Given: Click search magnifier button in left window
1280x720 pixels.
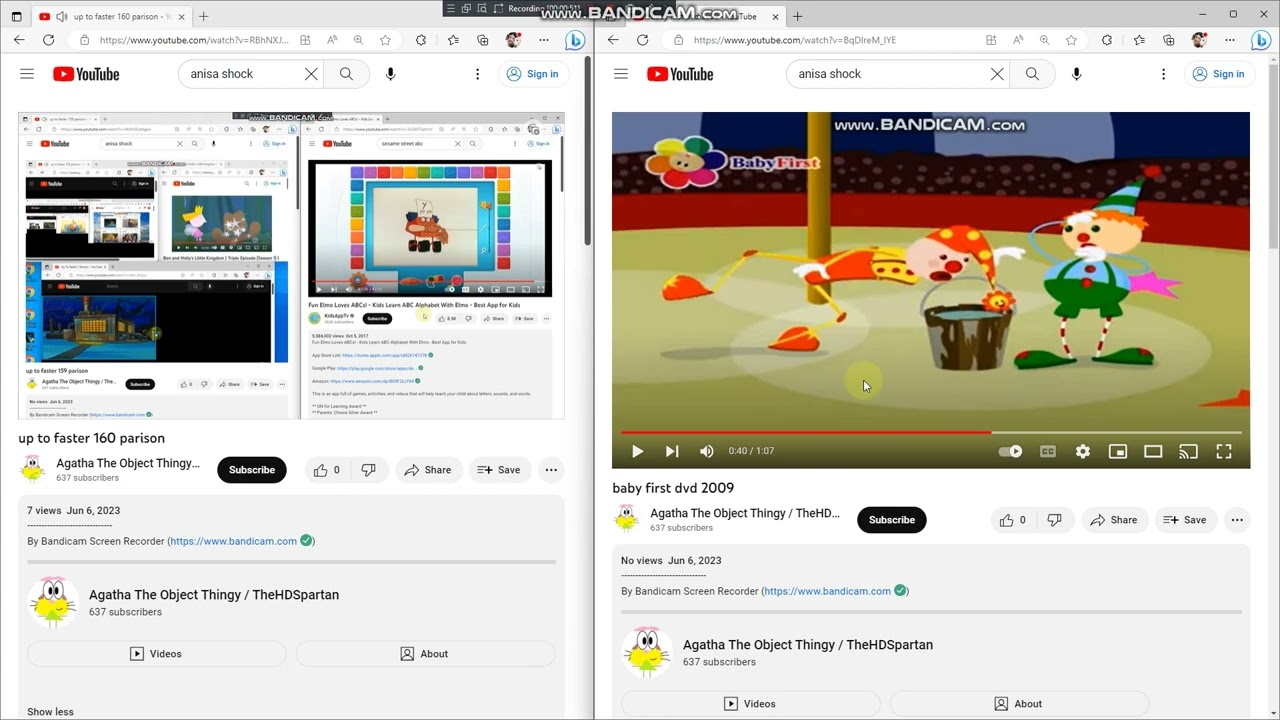Looking at the screenshot, I should click(x=346, y=74).
